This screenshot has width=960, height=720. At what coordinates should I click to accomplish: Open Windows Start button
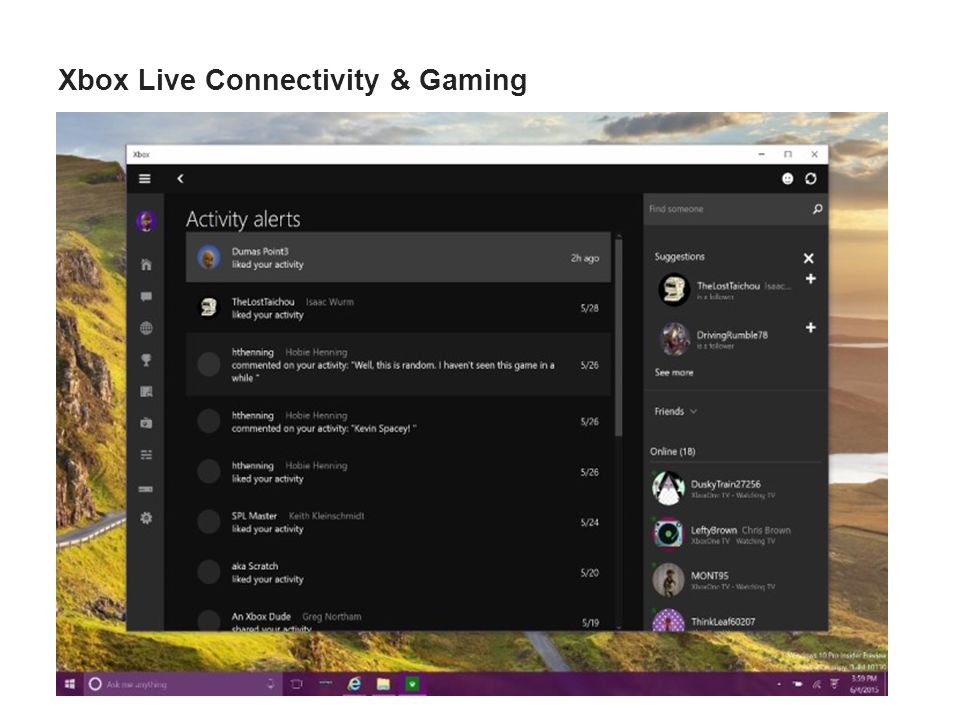[70, 684]
